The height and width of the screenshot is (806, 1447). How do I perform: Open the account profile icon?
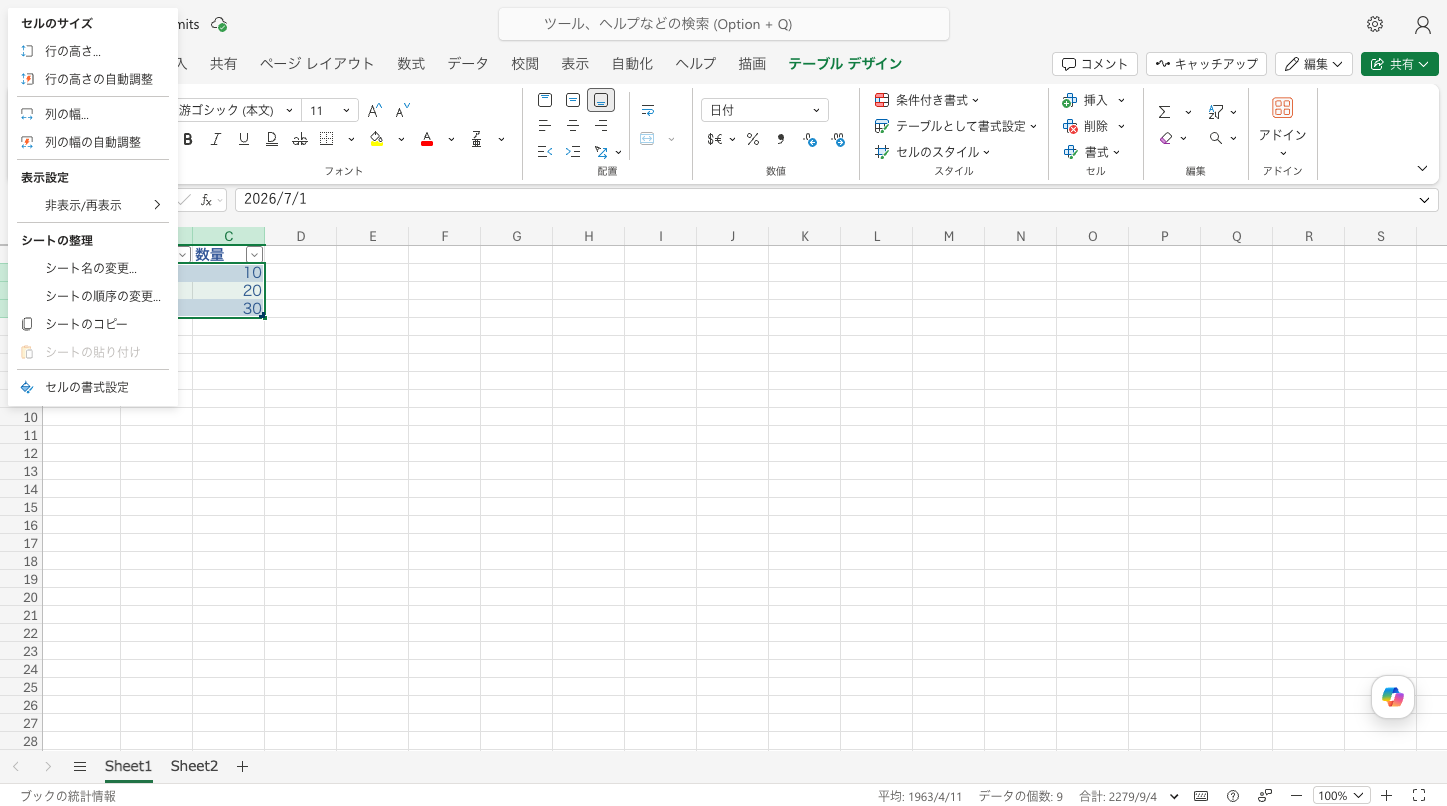point(1422,24)
